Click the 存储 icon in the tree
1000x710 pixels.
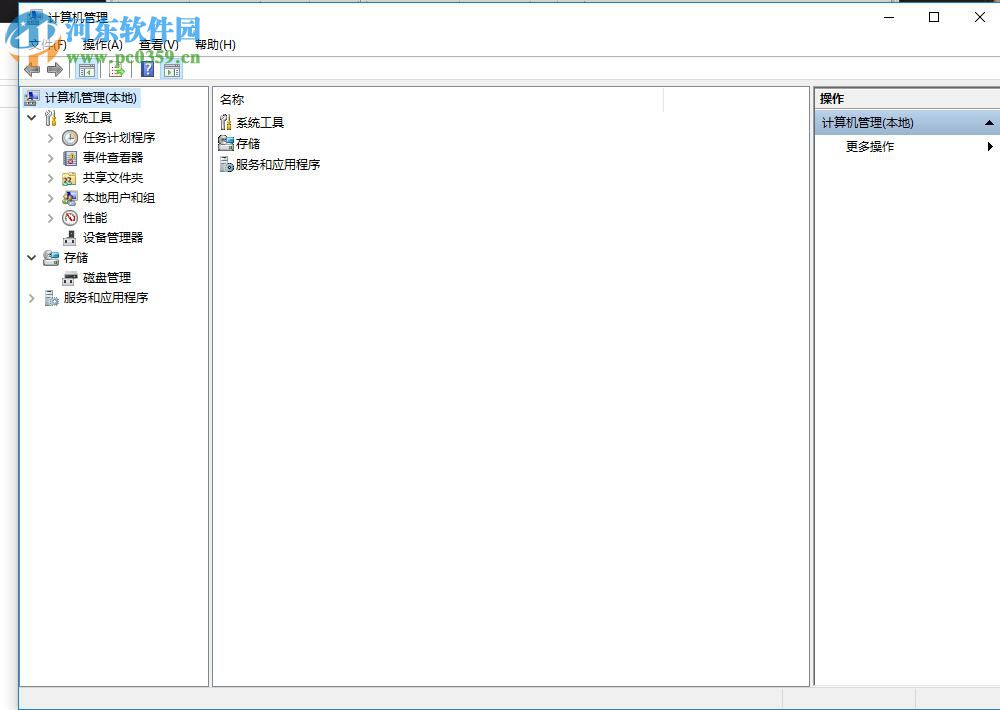coord(51,258)
